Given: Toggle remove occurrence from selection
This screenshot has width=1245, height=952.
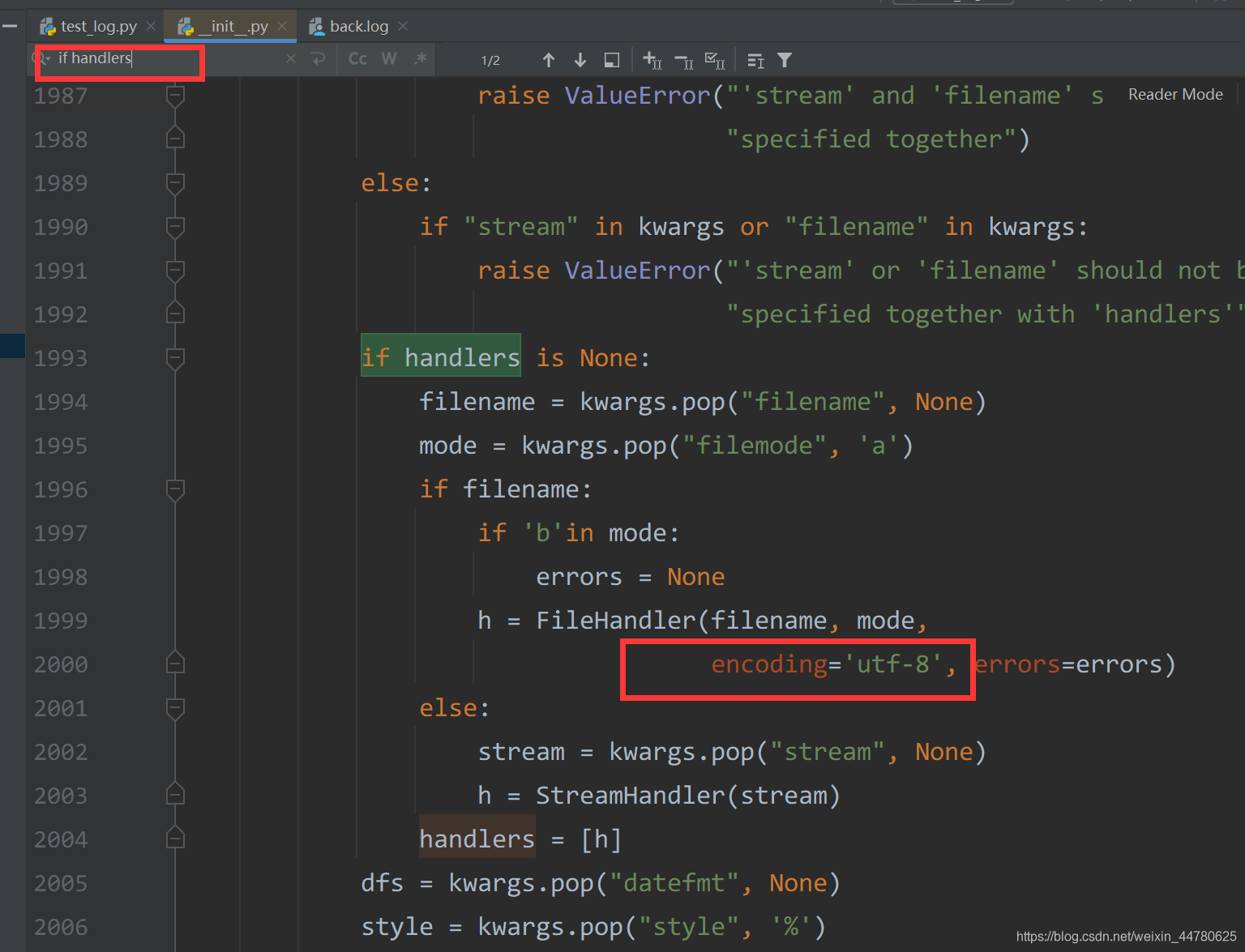Looking at the screenshot, I should point(683,59).
